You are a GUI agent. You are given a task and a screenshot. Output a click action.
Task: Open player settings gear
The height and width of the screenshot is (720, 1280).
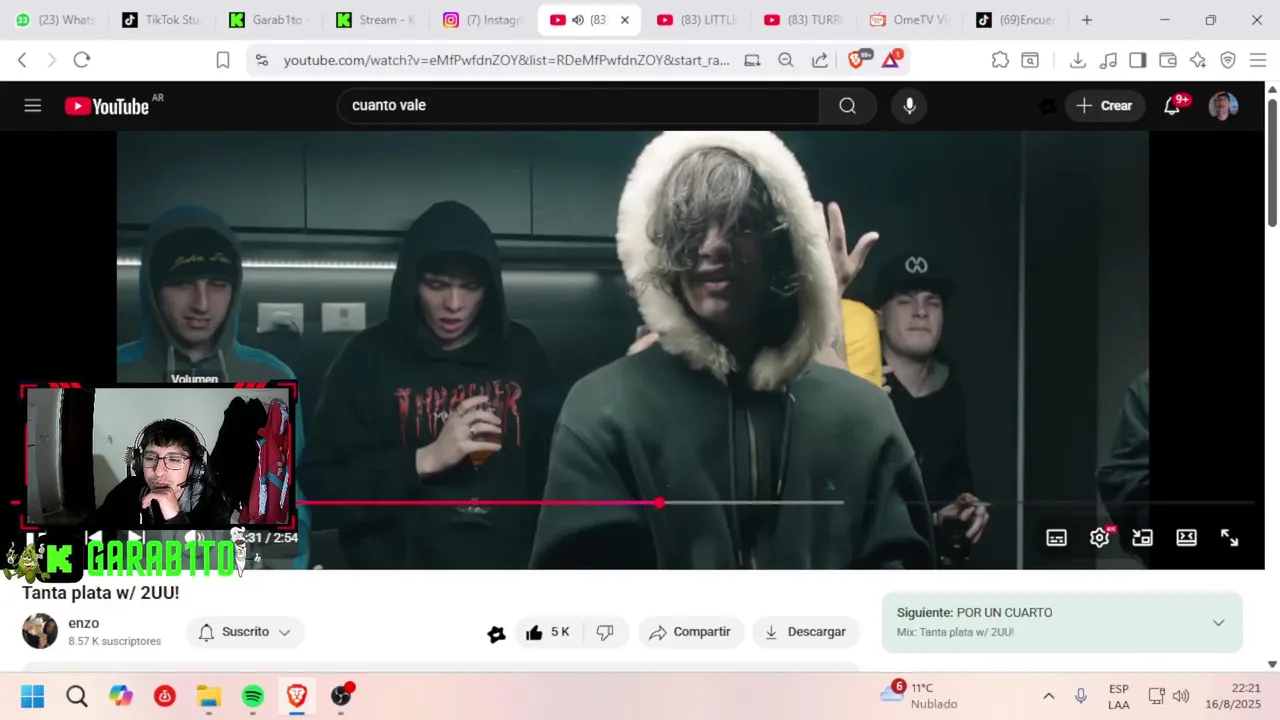pos(1099,537)
